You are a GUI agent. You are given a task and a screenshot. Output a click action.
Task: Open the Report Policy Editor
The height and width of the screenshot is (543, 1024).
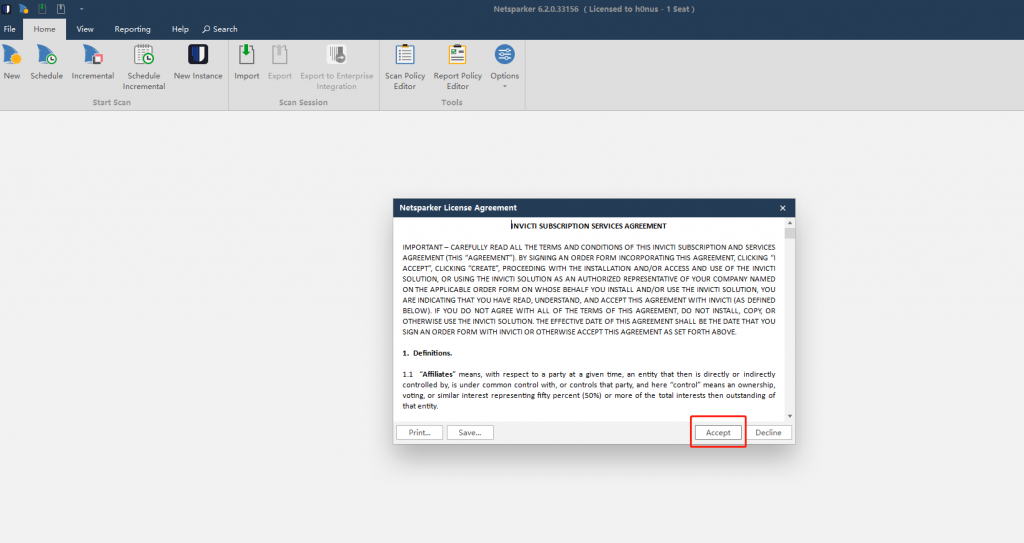457,67
